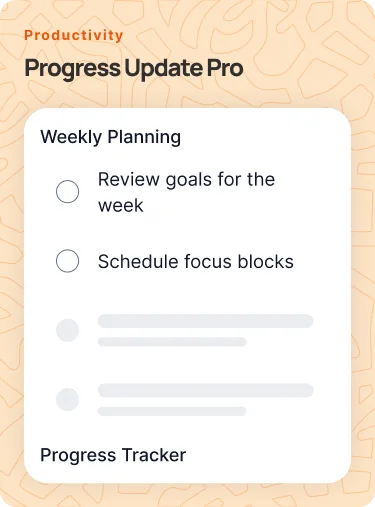
Task: Click patterned strip beneath the white card
Action: (x=187, y=495)
